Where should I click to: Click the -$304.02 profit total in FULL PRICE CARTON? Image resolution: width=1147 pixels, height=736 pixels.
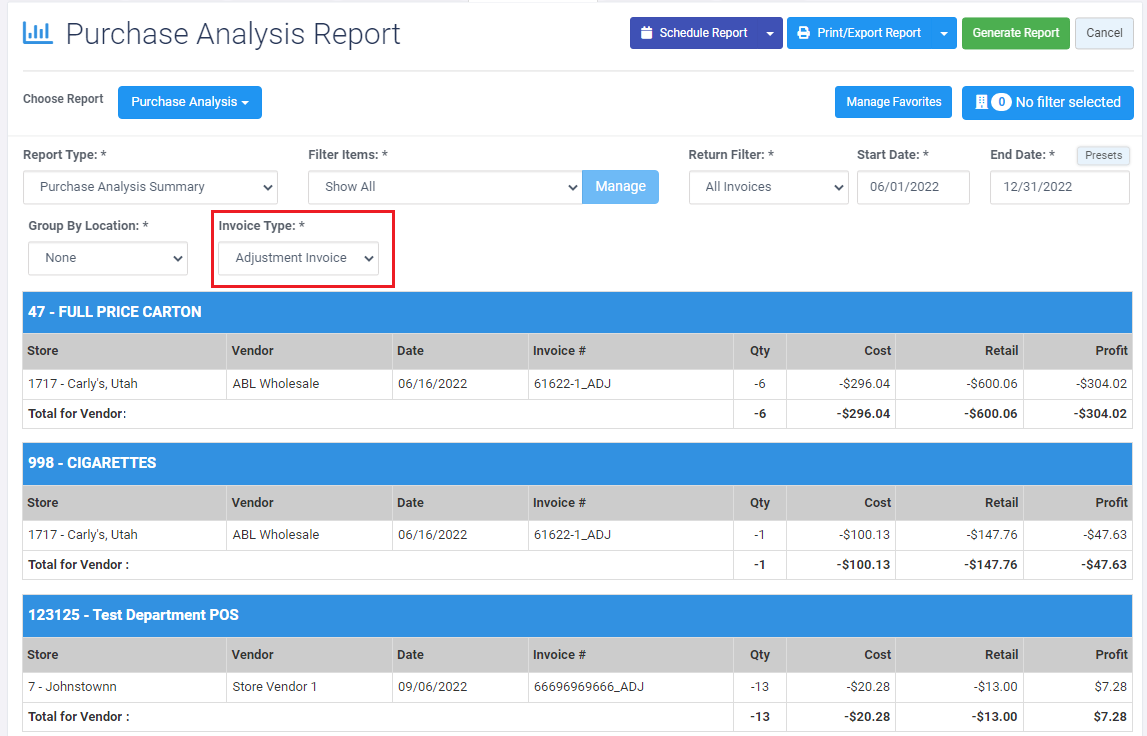1100,414
